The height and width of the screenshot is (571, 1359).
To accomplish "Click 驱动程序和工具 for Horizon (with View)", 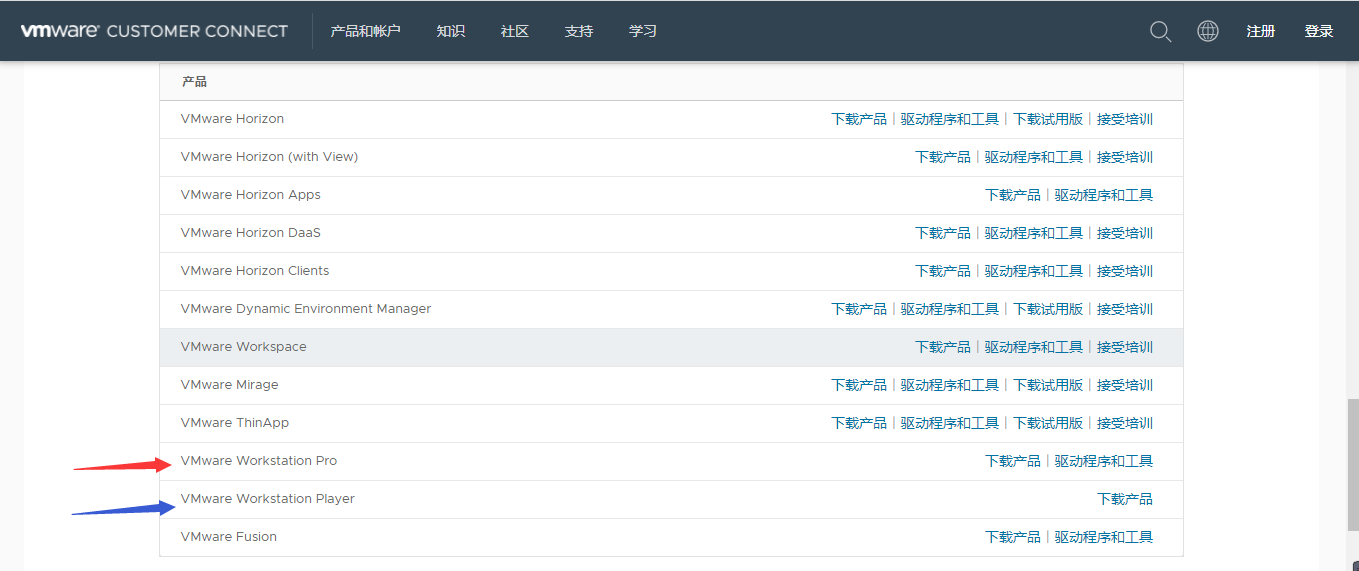I will pyautogui.click(x=1034, y=157).
